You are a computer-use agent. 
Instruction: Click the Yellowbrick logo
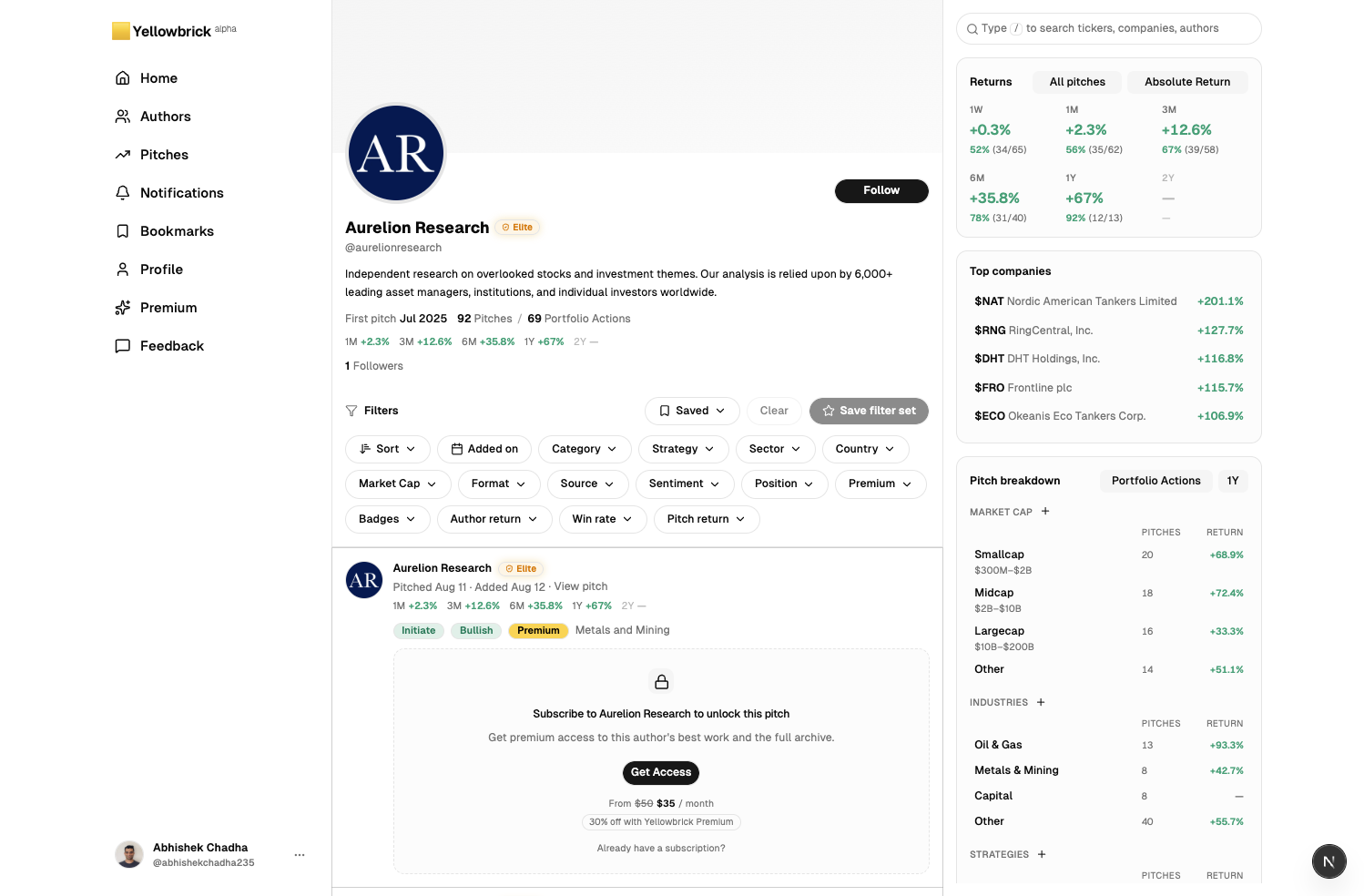point(174,31)
